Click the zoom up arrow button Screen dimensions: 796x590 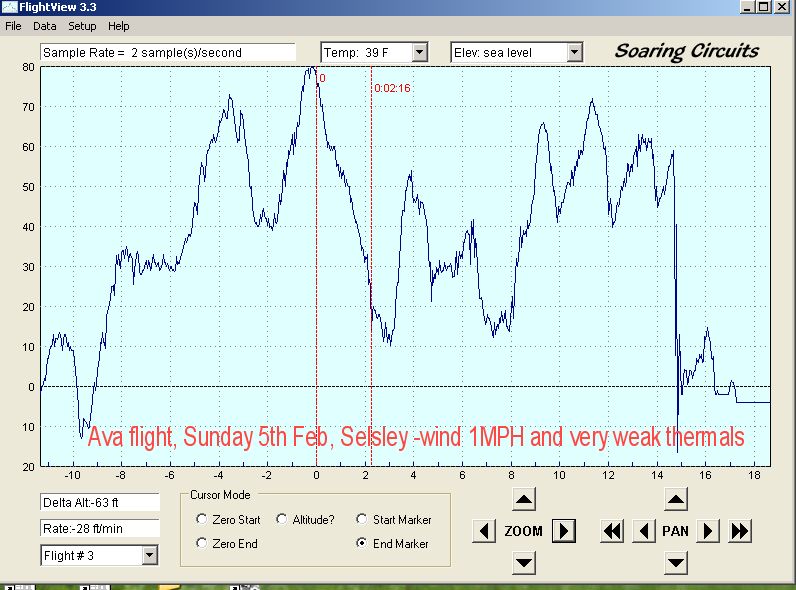pos(524,500)
